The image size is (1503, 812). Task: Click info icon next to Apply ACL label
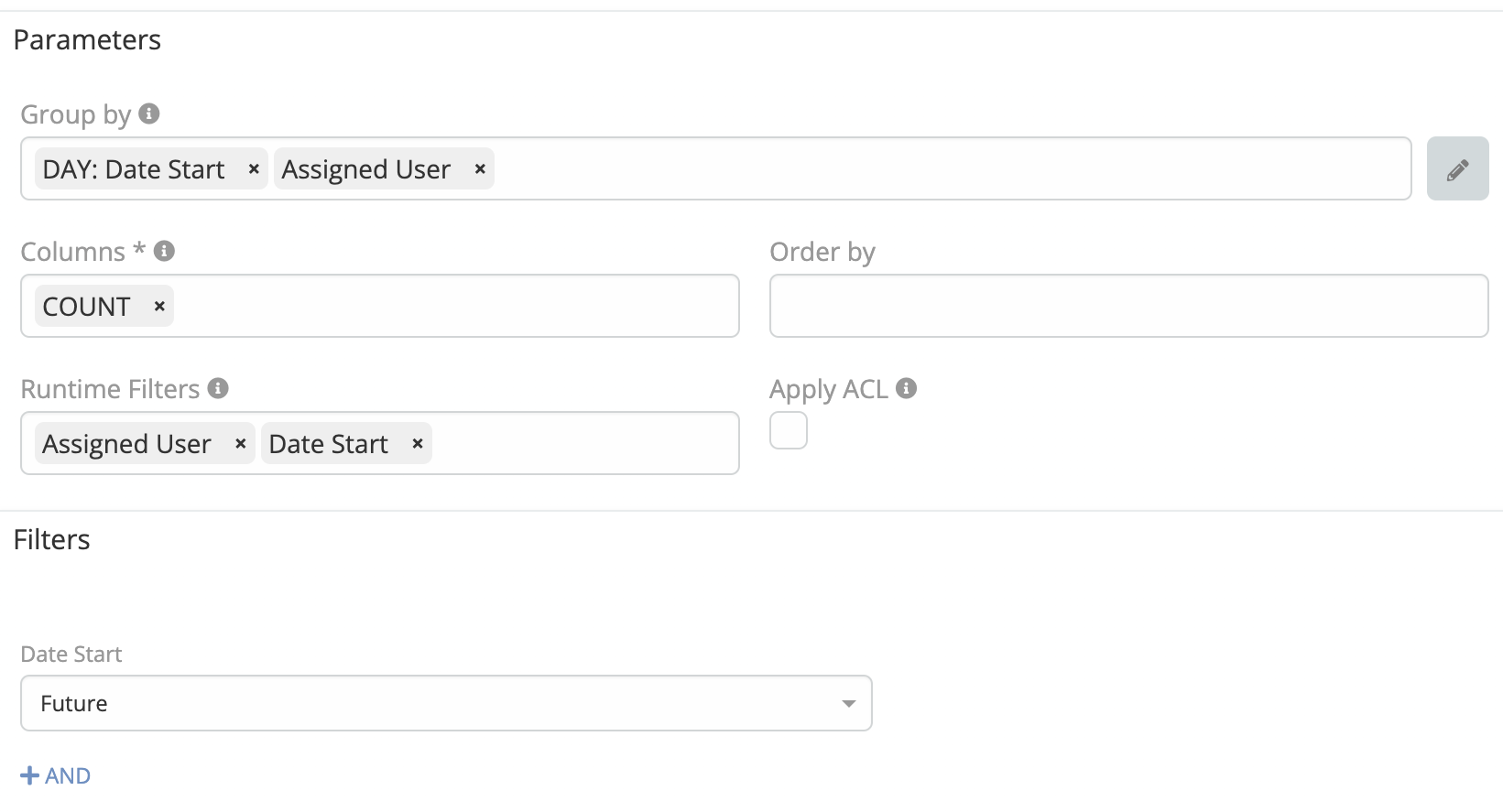[906, 388]
